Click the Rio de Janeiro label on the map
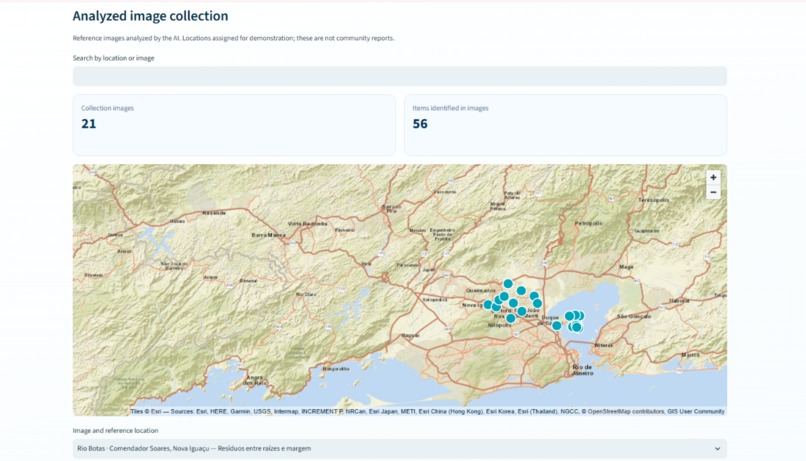 click(582, 370)
